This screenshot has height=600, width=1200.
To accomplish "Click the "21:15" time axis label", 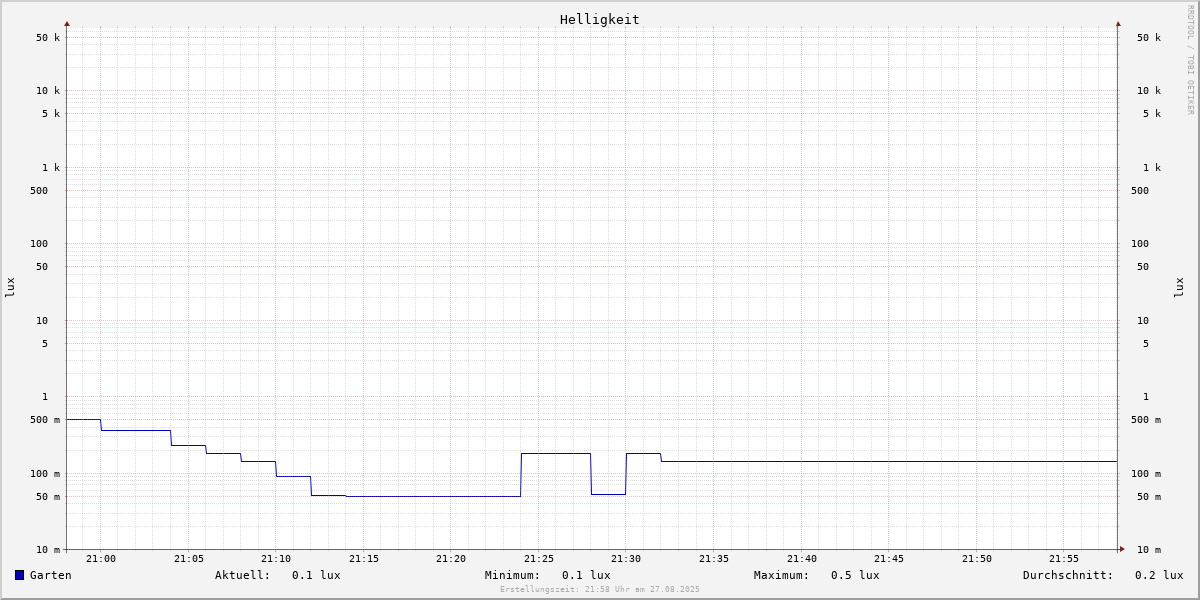I will 364,559.
